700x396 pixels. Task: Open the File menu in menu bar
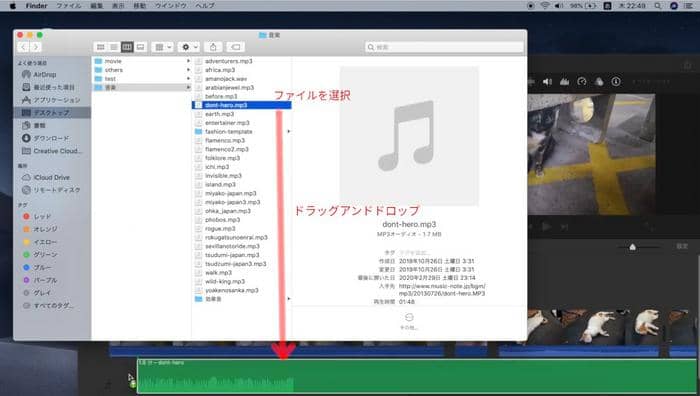[x=69, y=6]
